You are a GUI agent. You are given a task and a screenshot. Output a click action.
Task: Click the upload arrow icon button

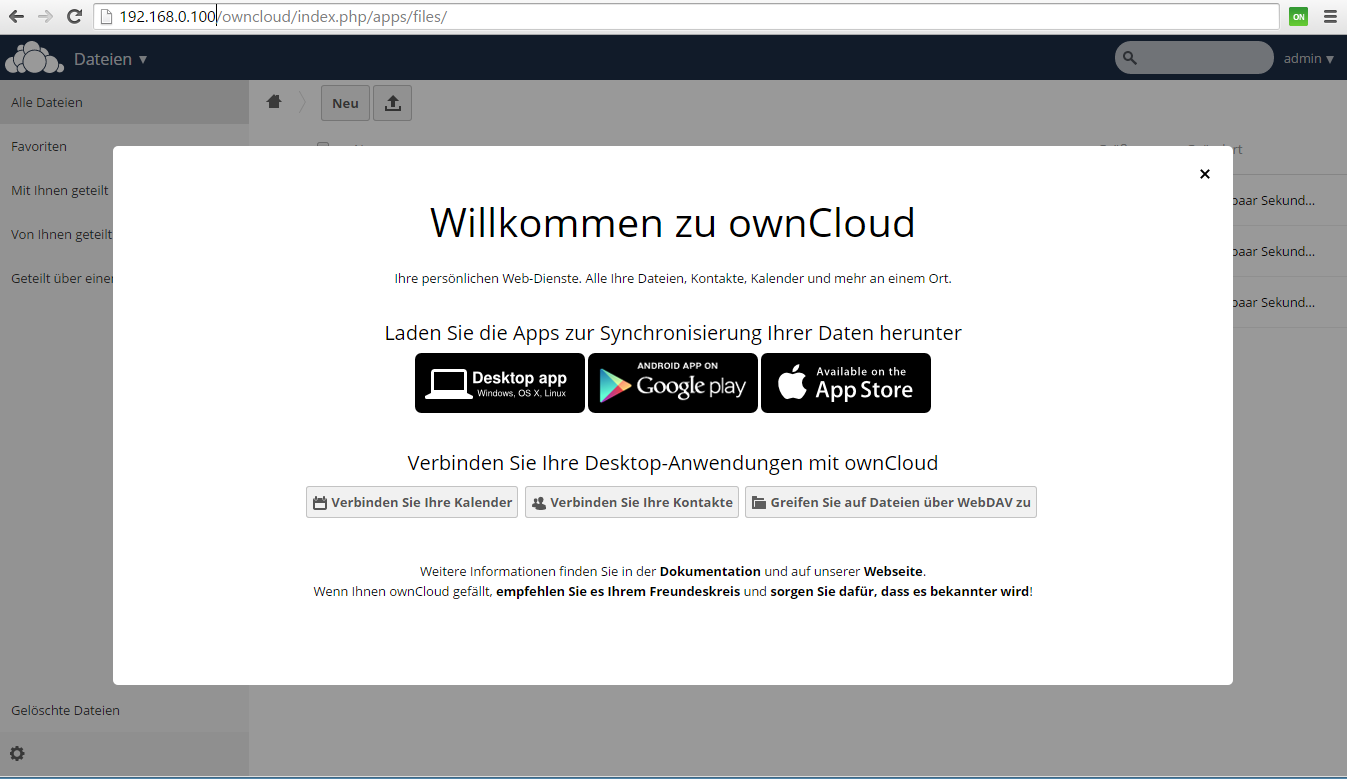(392, 103)
